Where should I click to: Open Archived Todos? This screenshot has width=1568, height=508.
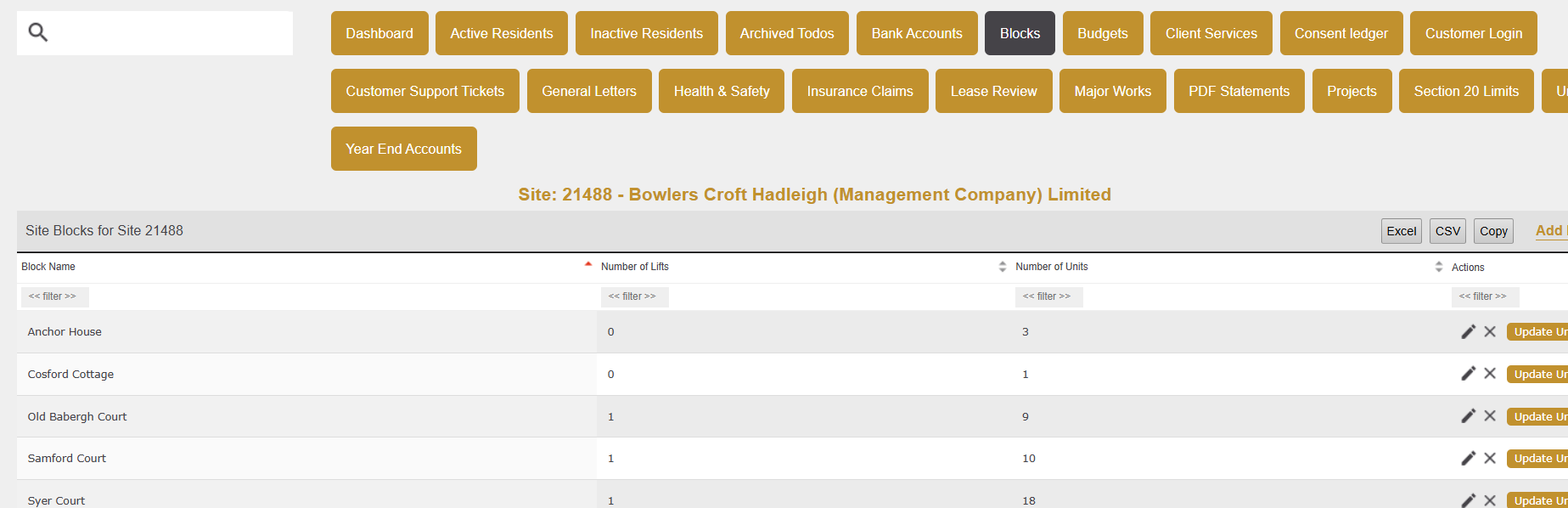(x=787, y=33)
